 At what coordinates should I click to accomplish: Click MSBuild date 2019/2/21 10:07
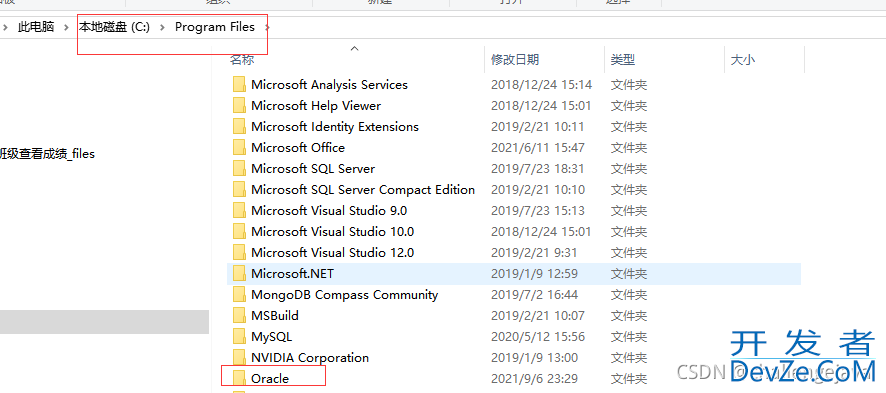537,316
